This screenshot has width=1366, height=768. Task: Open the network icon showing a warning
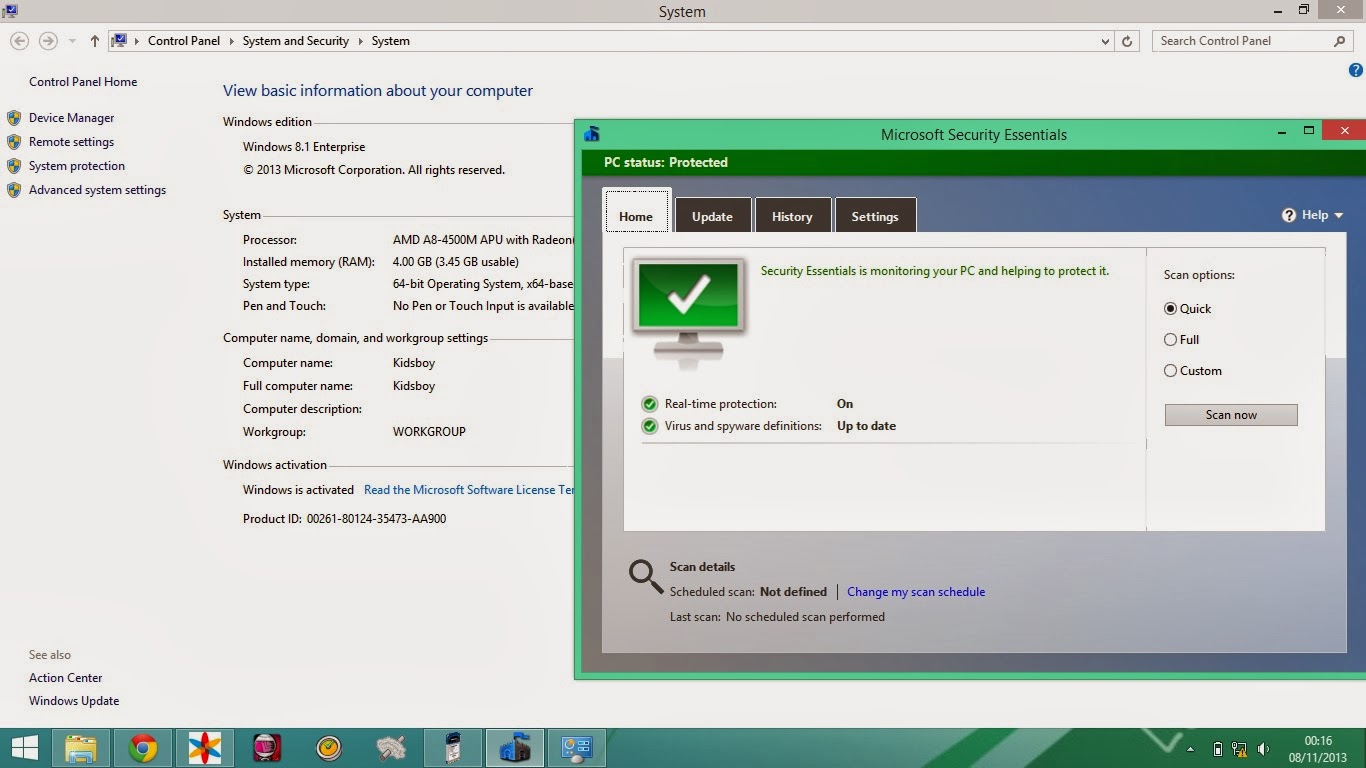[x=1240, y=749]
